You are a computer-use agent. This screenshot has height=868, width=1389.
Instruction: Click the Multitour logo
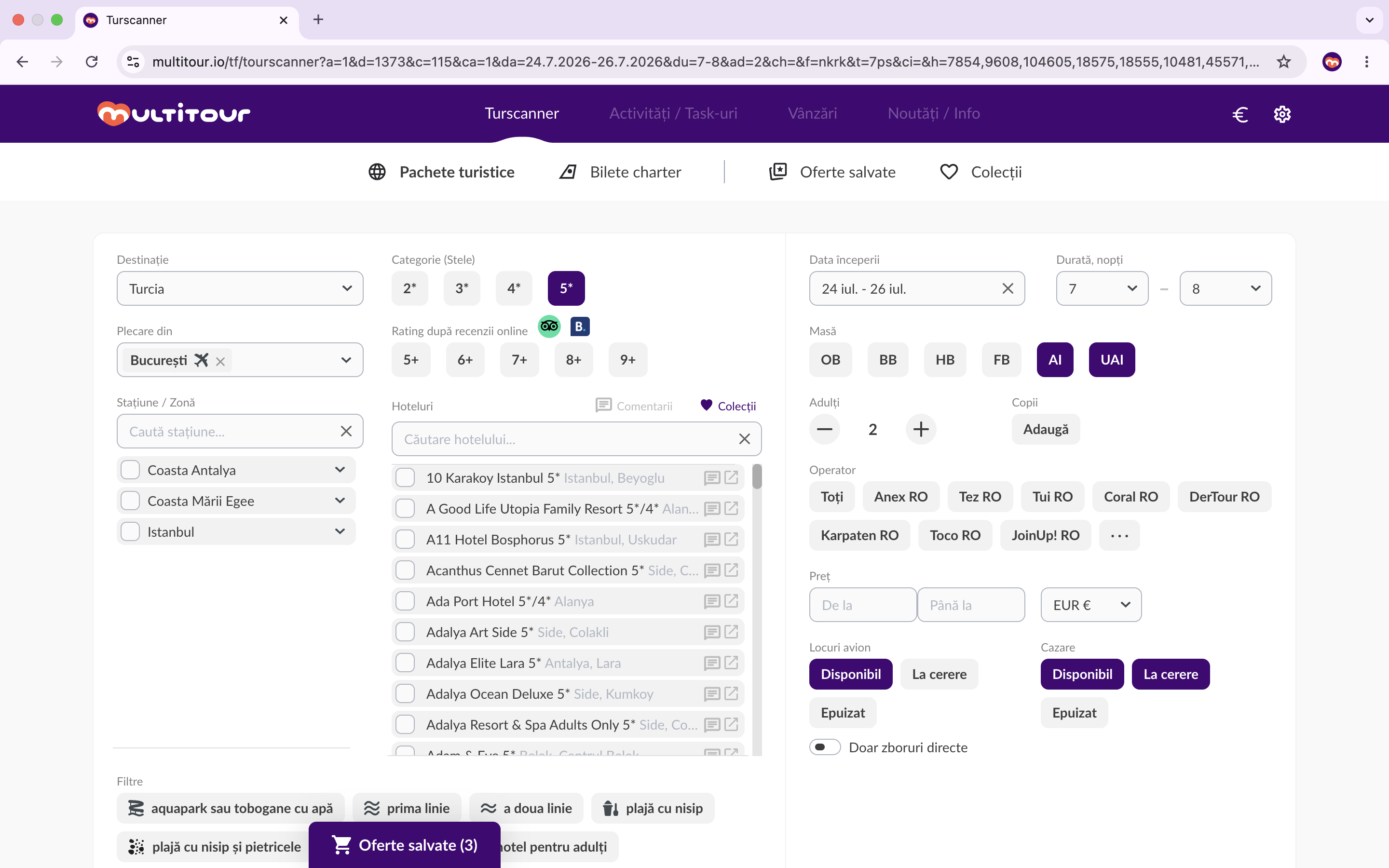click(x=174, y=114)
